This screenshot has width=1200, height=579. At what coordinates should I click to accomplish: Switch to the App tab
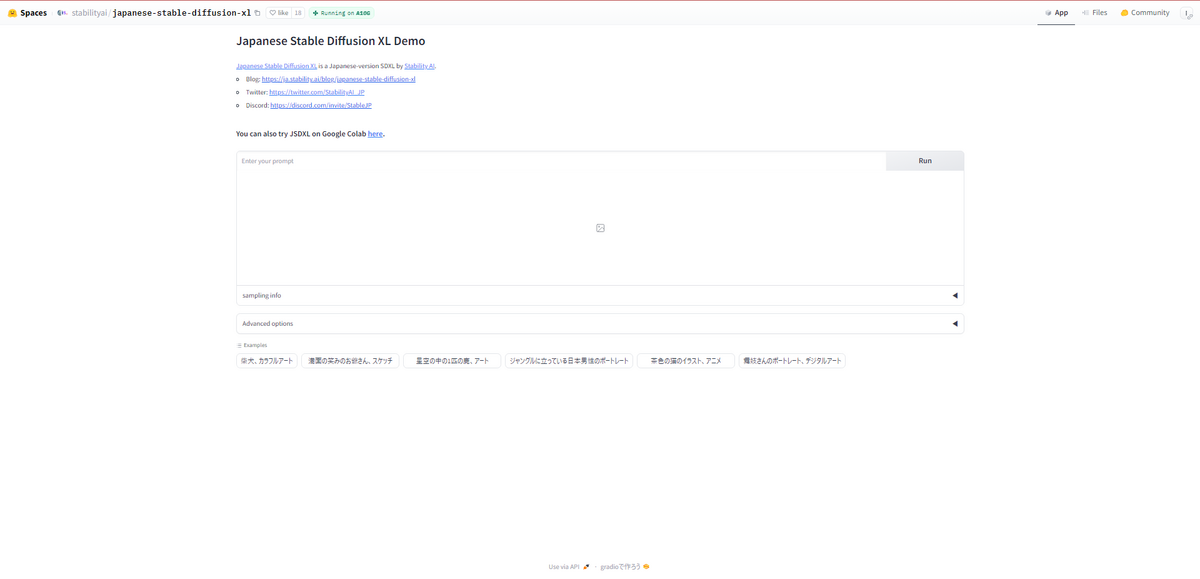click(1056, 13)
